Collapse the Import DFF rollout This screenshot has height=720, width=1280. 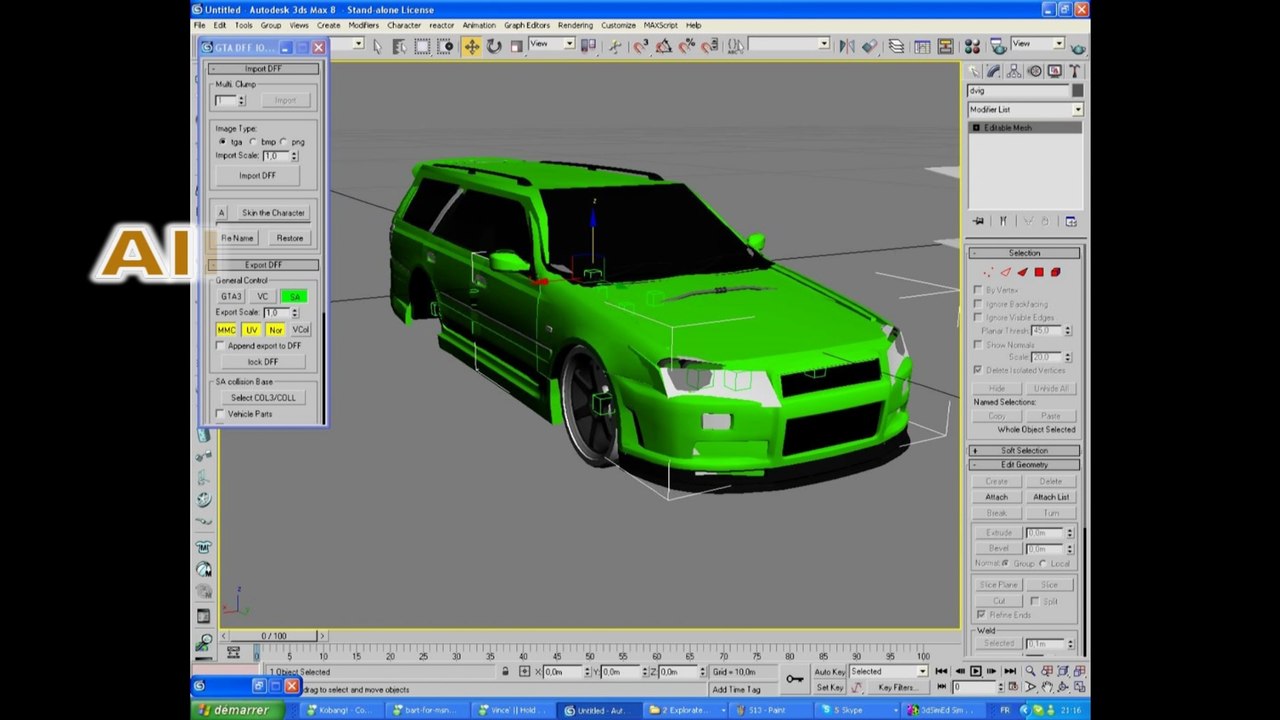click(263, 69)
